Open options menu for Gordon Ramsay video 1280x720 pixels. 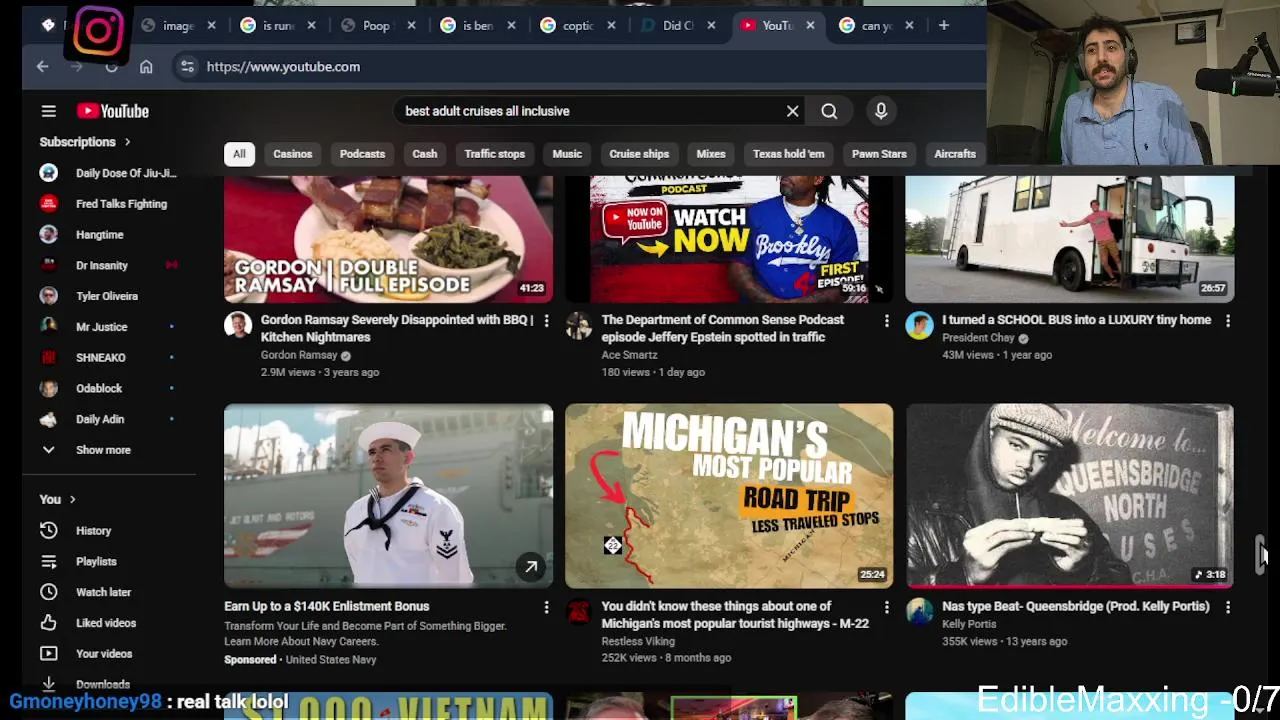[x=546, y=321]
